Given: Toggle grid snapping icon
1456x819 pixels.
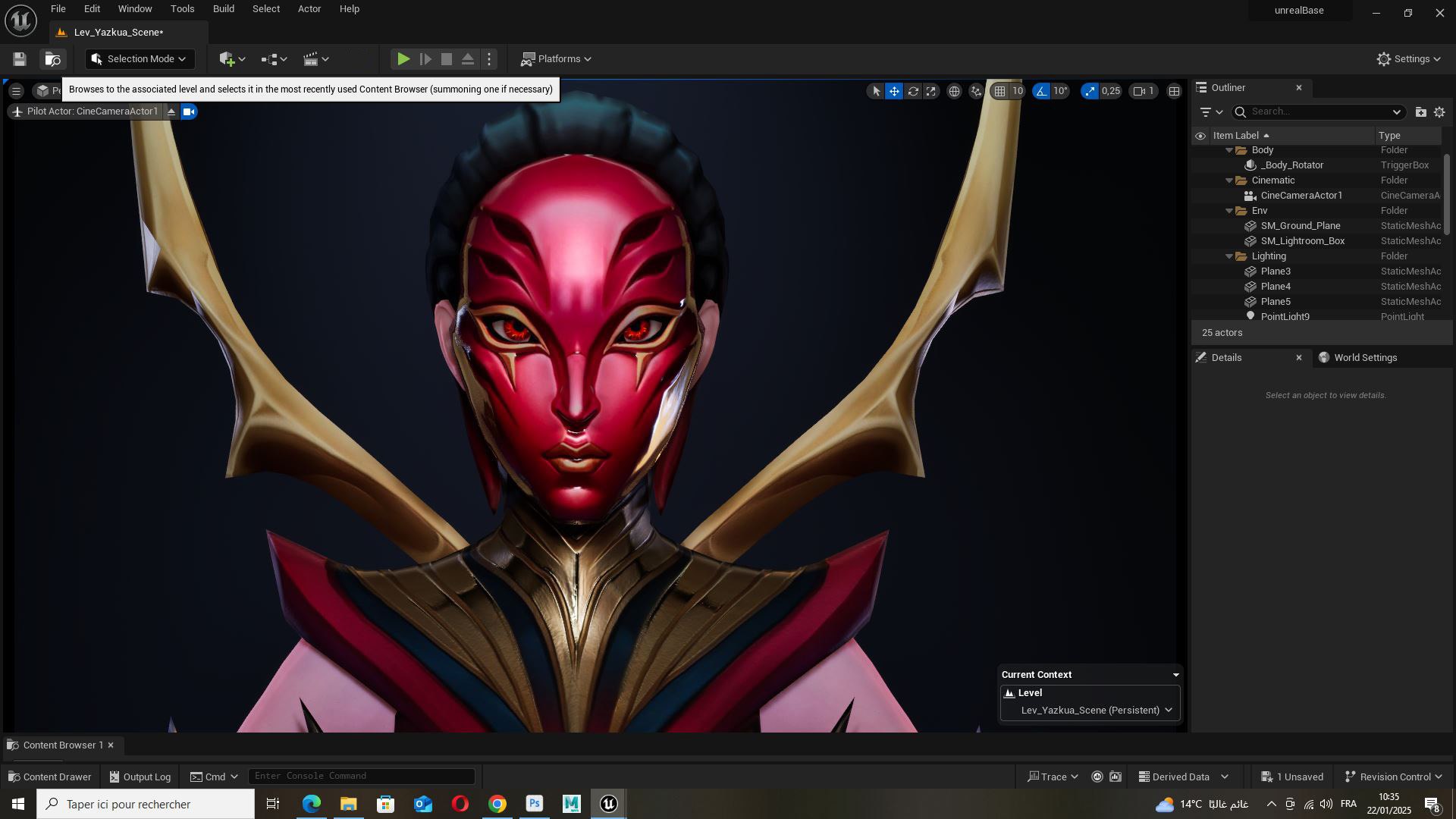Looking at the screenshot, I should 1000,91.
